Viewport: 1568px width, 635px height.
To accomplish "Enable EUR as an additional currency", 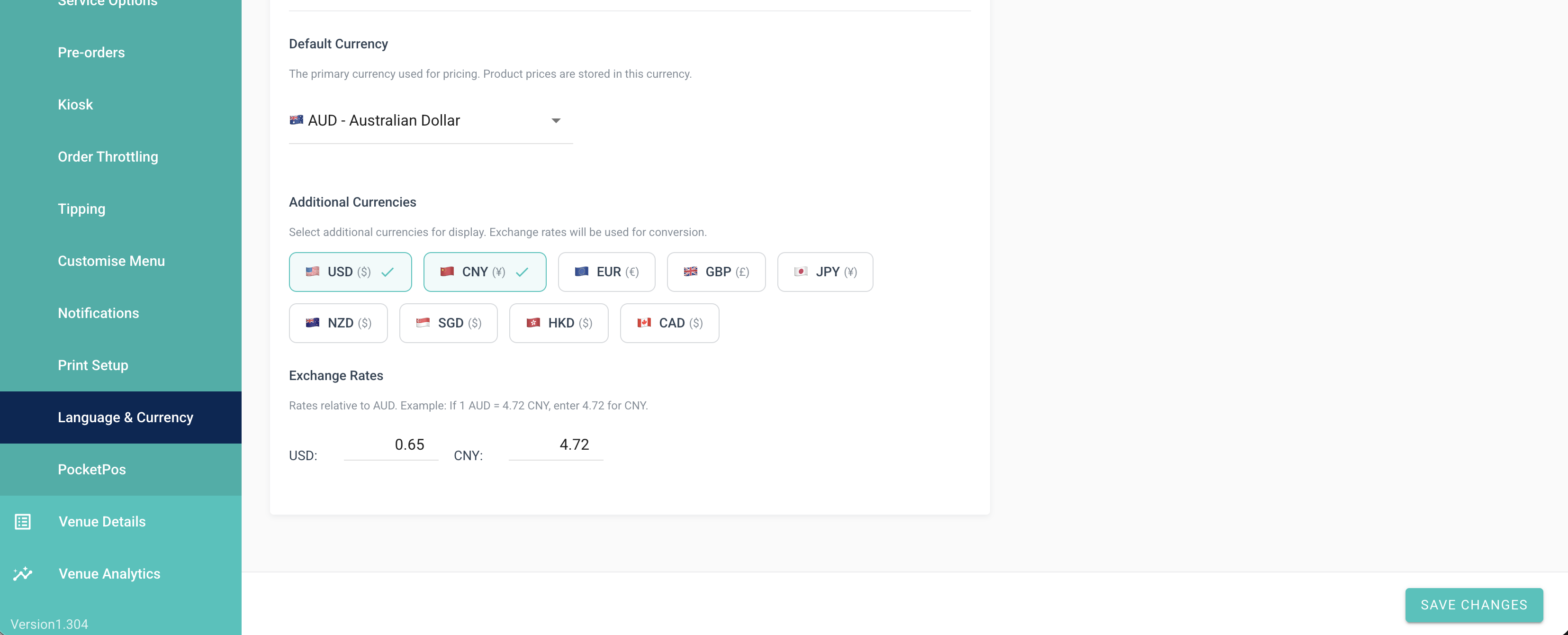I will 606,272.
